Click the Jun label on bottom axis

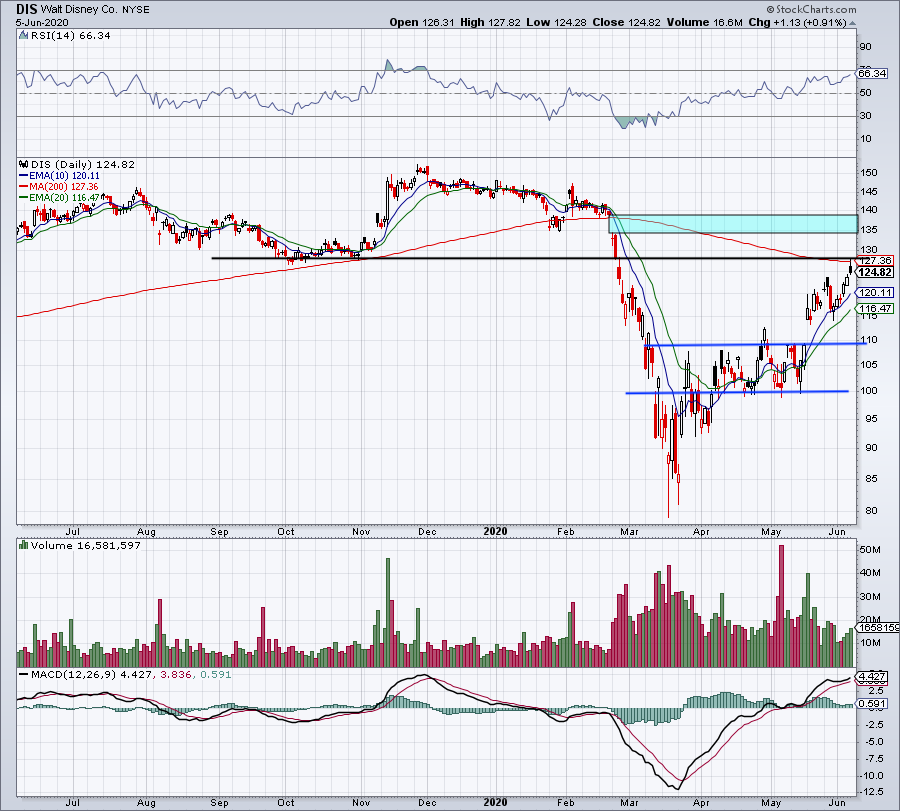[x=837, y=802]
